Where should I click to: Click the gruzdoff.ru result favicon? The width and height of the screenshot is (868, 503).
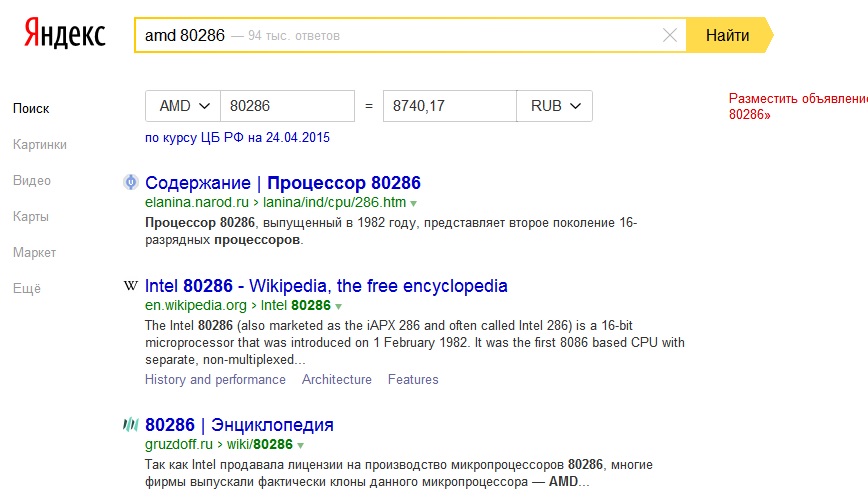point(131,424)
